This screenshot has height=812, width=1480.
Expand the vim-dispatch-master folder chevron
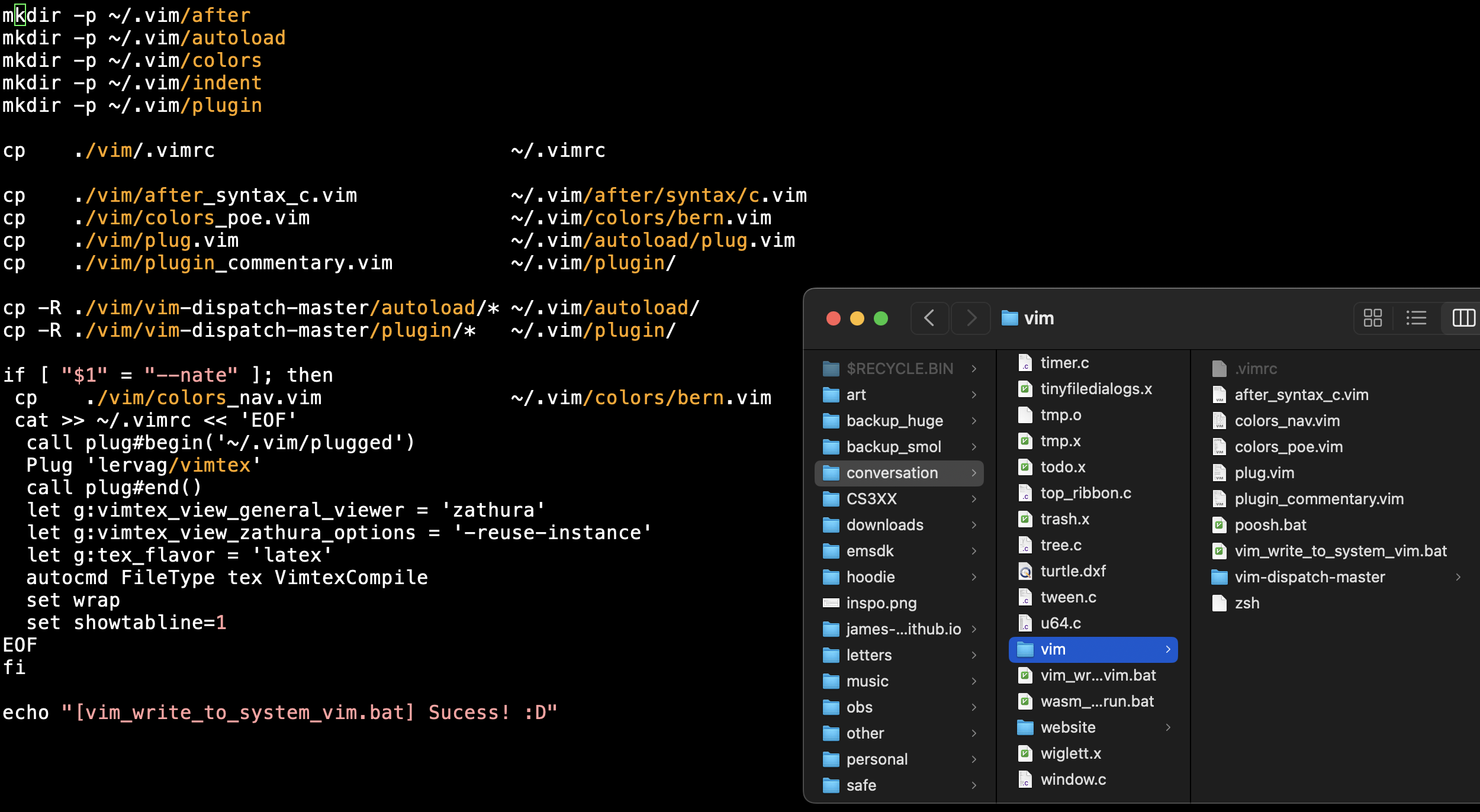pos(1458,577)
